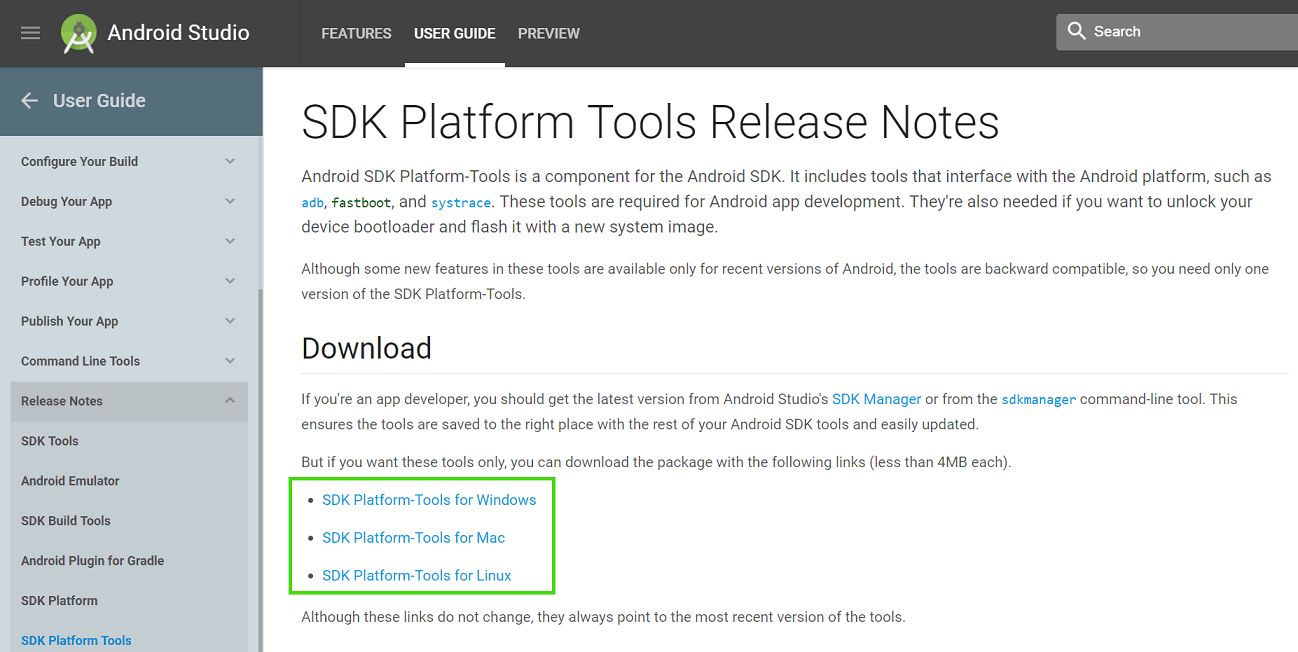Click the Download section heading
The height and width of the screenshot is (652, 1298).
tap(367, 348)
